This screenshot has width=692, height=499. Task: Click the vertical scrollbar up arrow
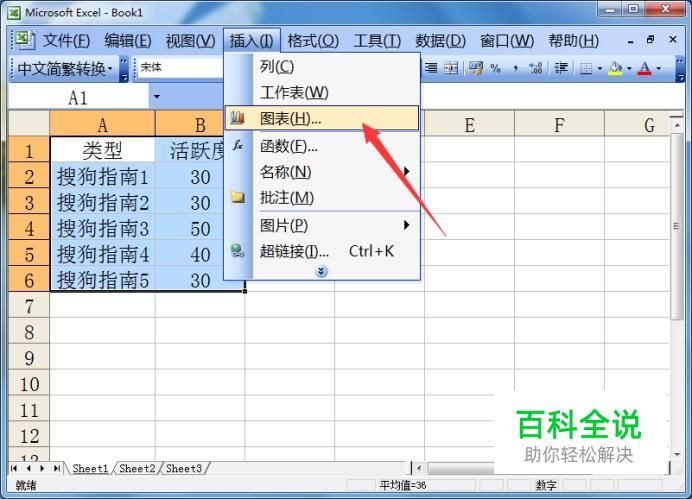coord(677,125)
